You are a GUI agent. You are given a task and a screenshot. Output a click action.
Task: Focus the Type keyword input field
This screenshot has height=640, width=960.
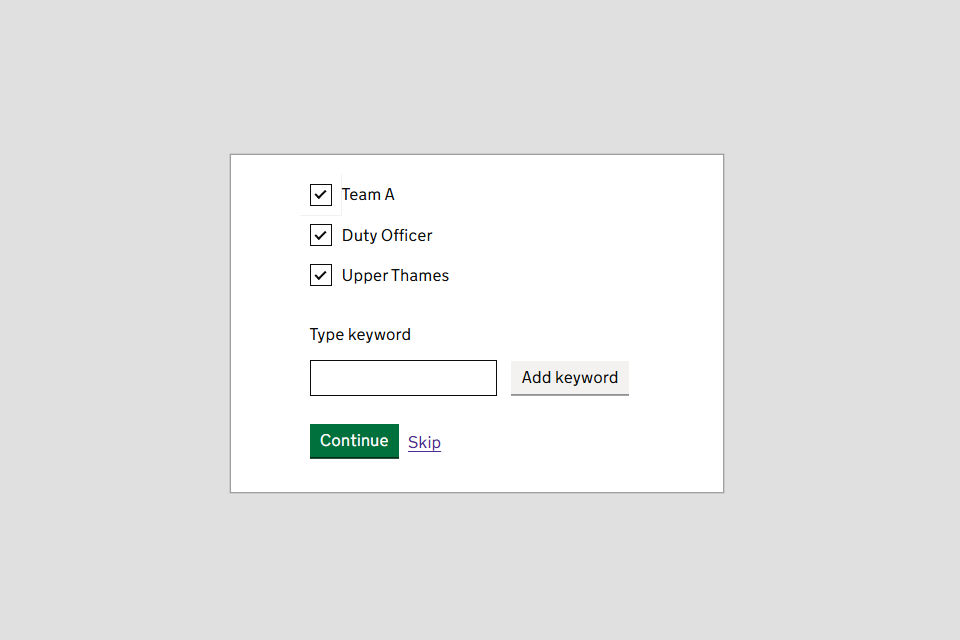tap(403, 378)
